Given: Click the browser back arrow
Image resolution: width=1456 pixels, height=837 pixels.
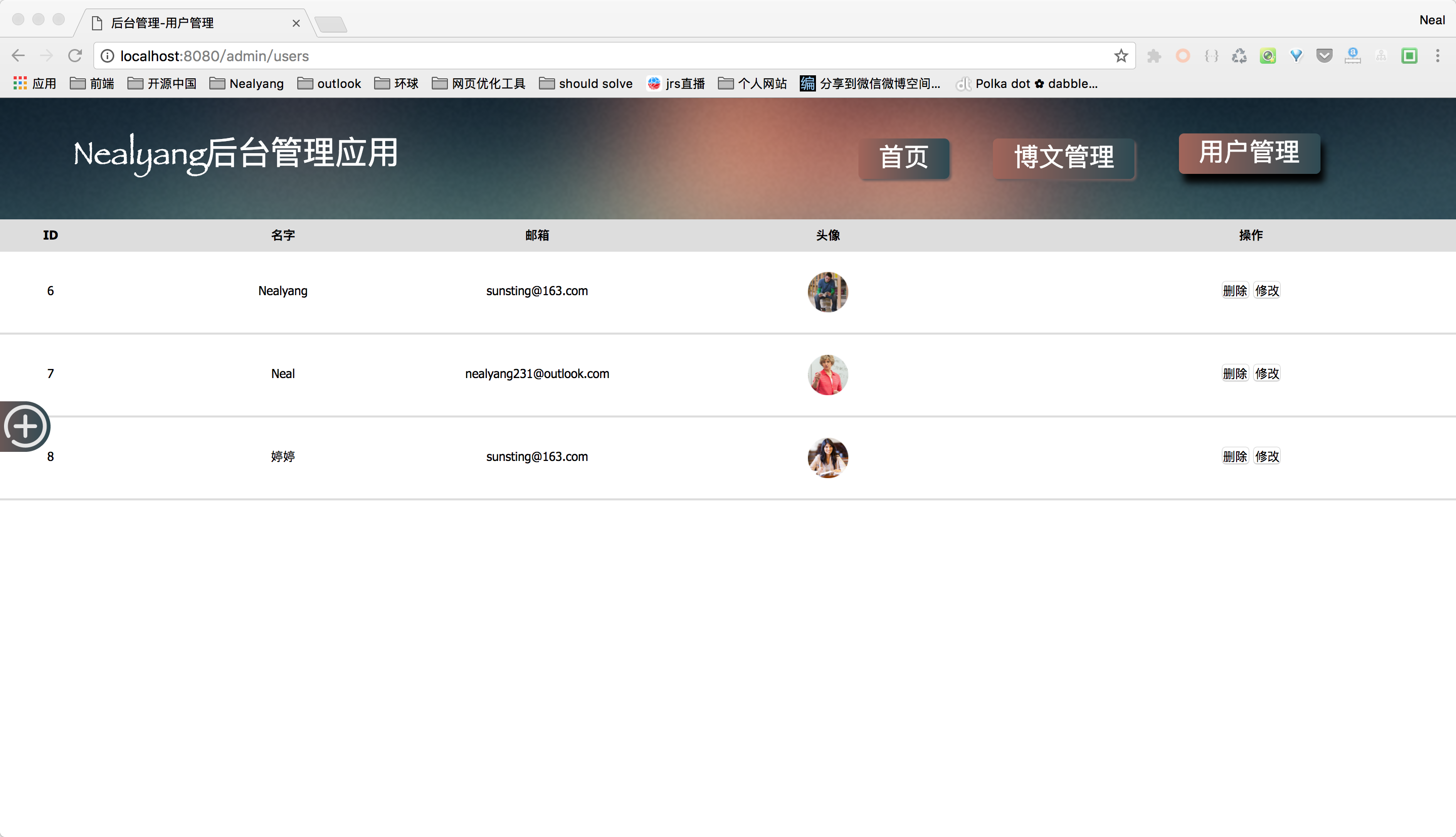Looking at the screenshot, I should (18, 56).
